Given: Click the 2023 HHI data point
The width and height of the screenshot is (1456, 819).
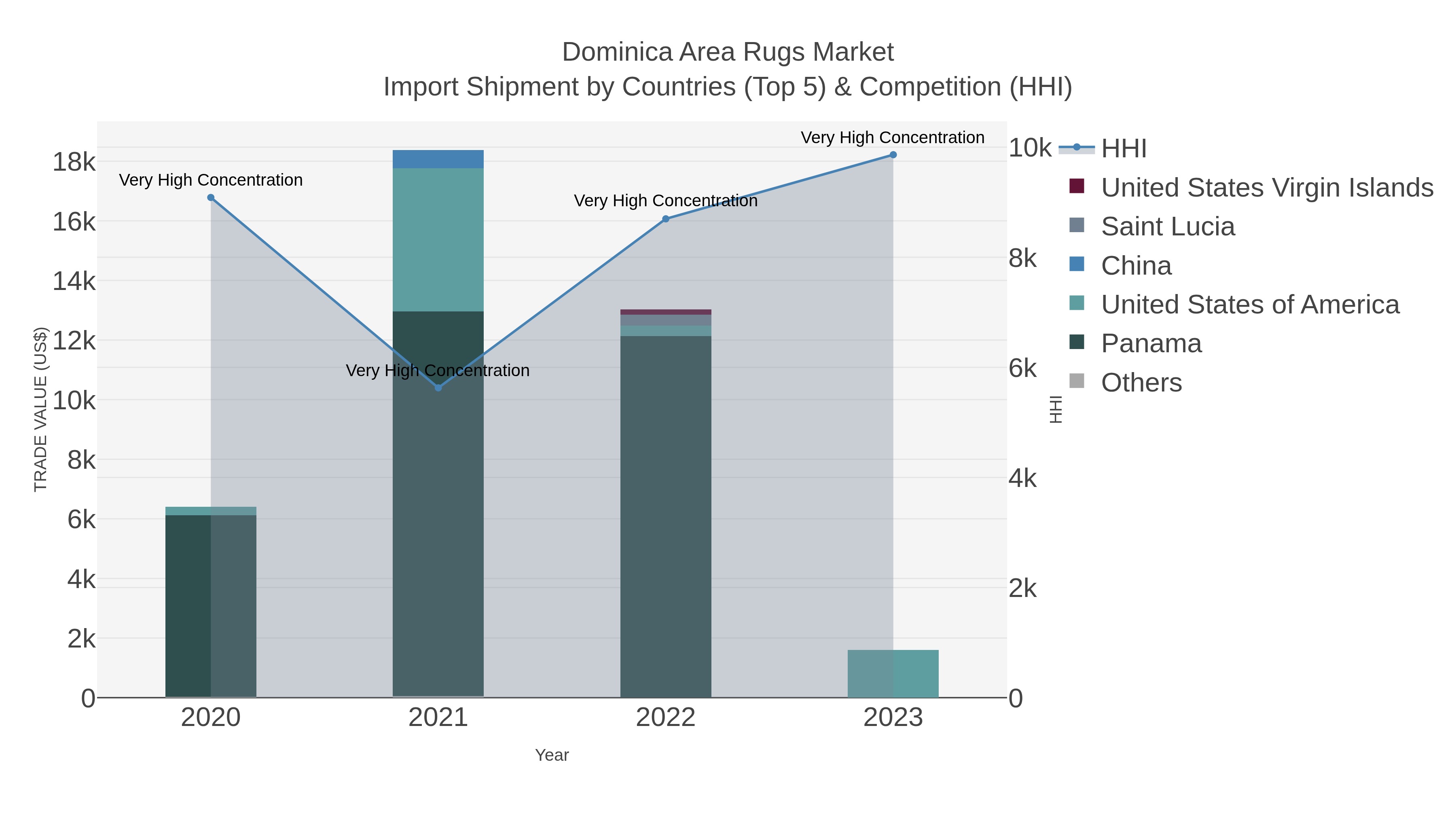Looking at the screenshot, I should coord(893,155).
